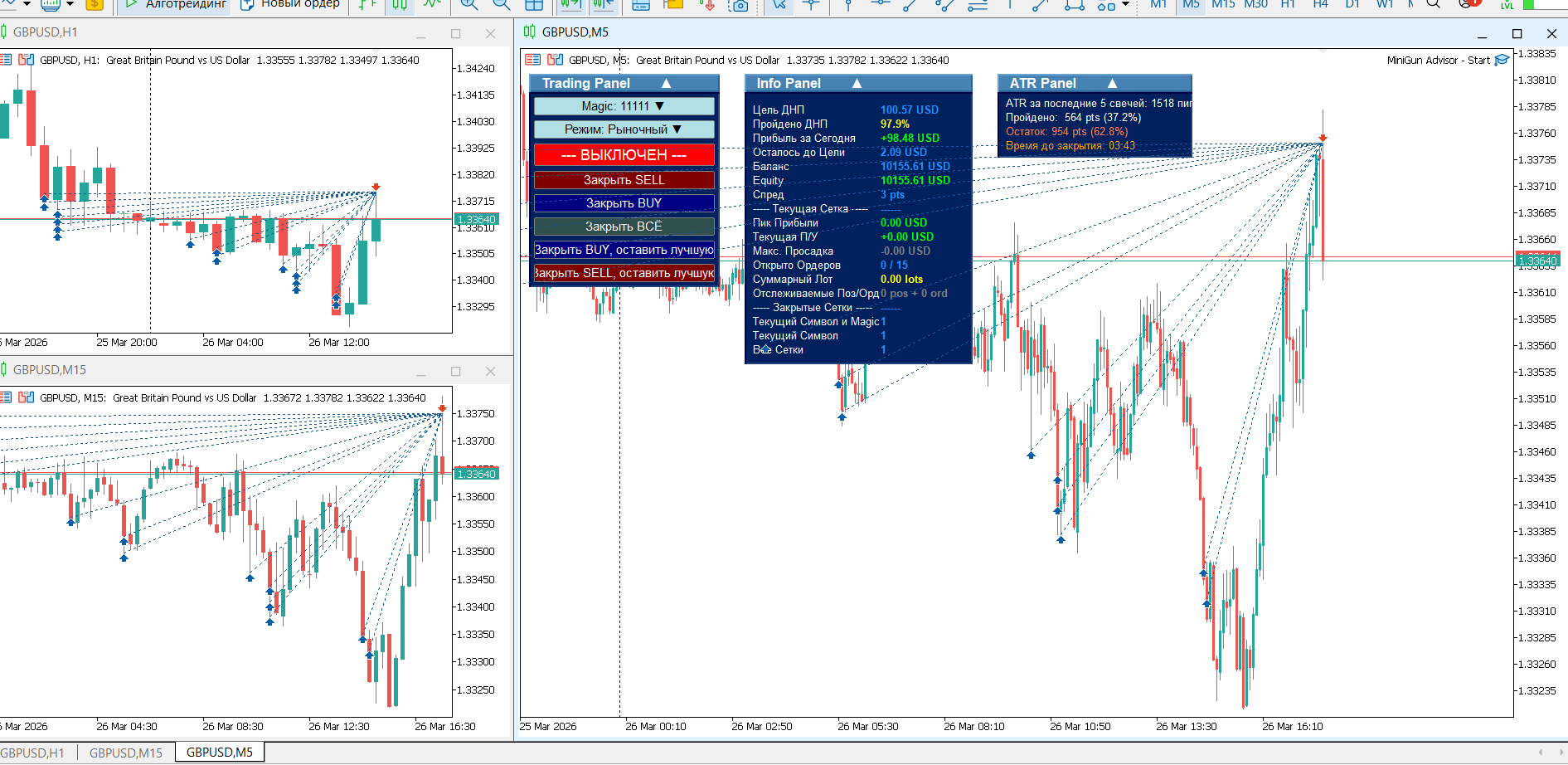
Task: Maximize the GBPUSD,M15 chart window
Action: pos(455,371)
